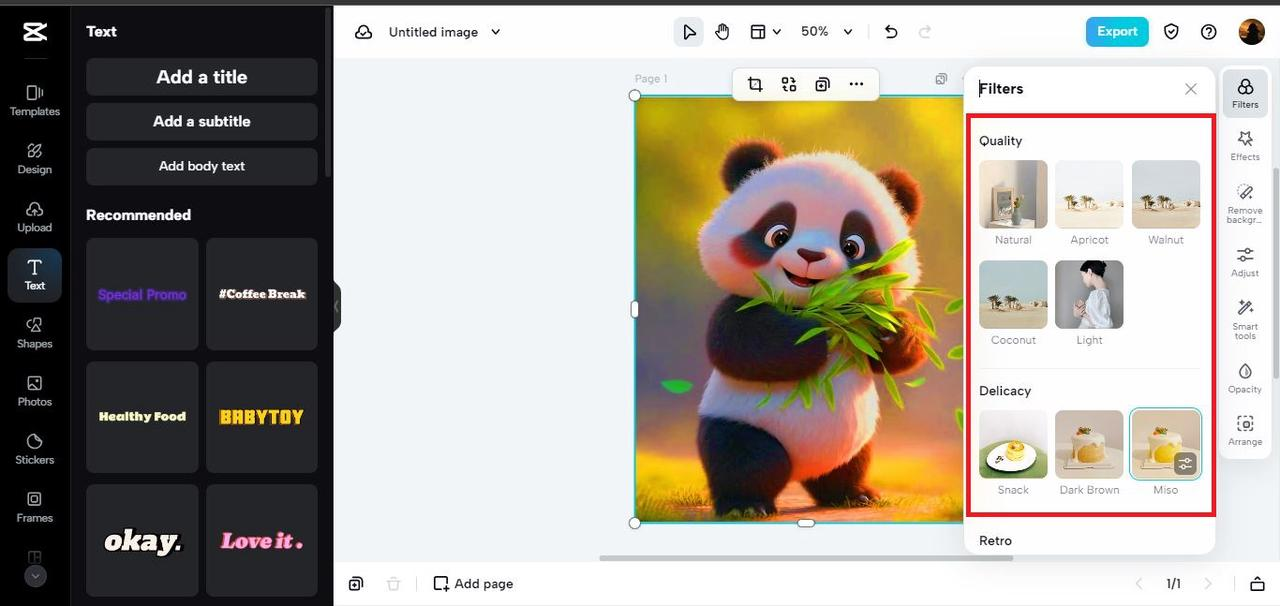Click the Add page button
The height and width of the screenshot is (606, 1280).
(x=473, y=584)
